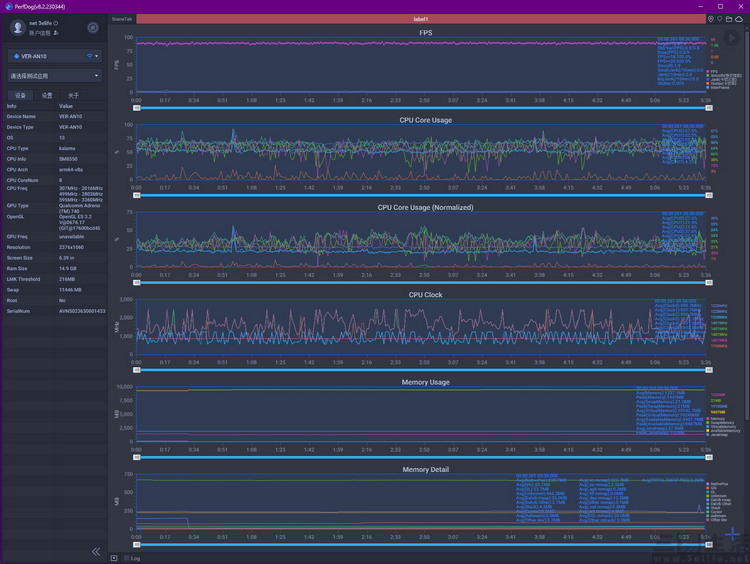Click the CPU Core Usage right range handle
The height and width of the screenshot is (564, 750).
[709, 195]
